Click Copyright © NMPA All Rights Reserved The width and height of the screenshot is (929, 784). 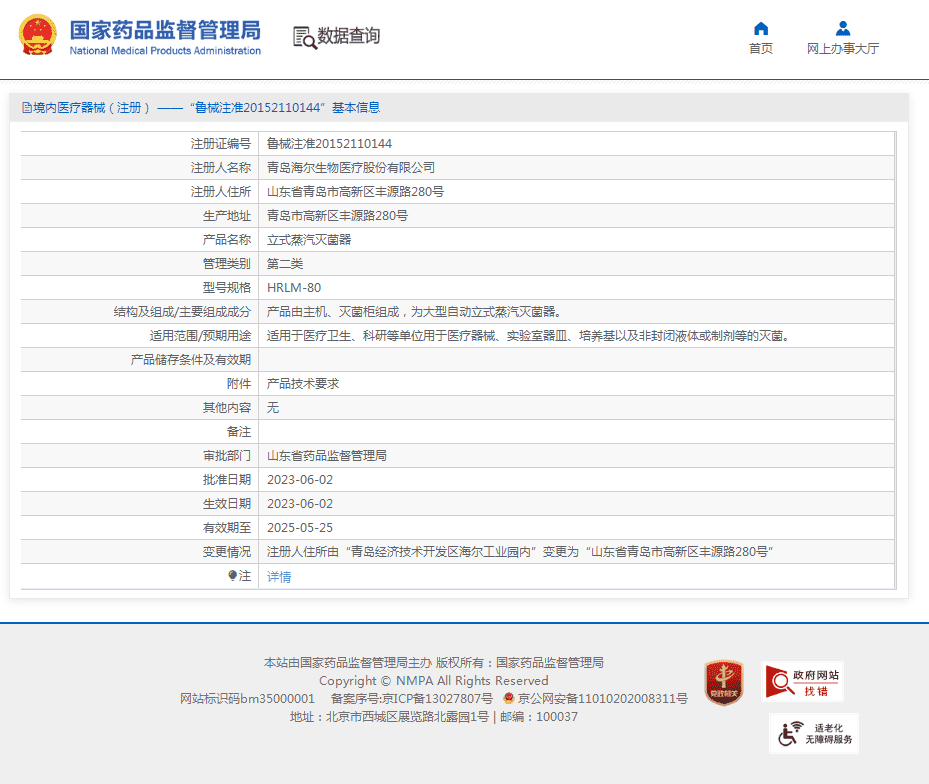(434, 680)
